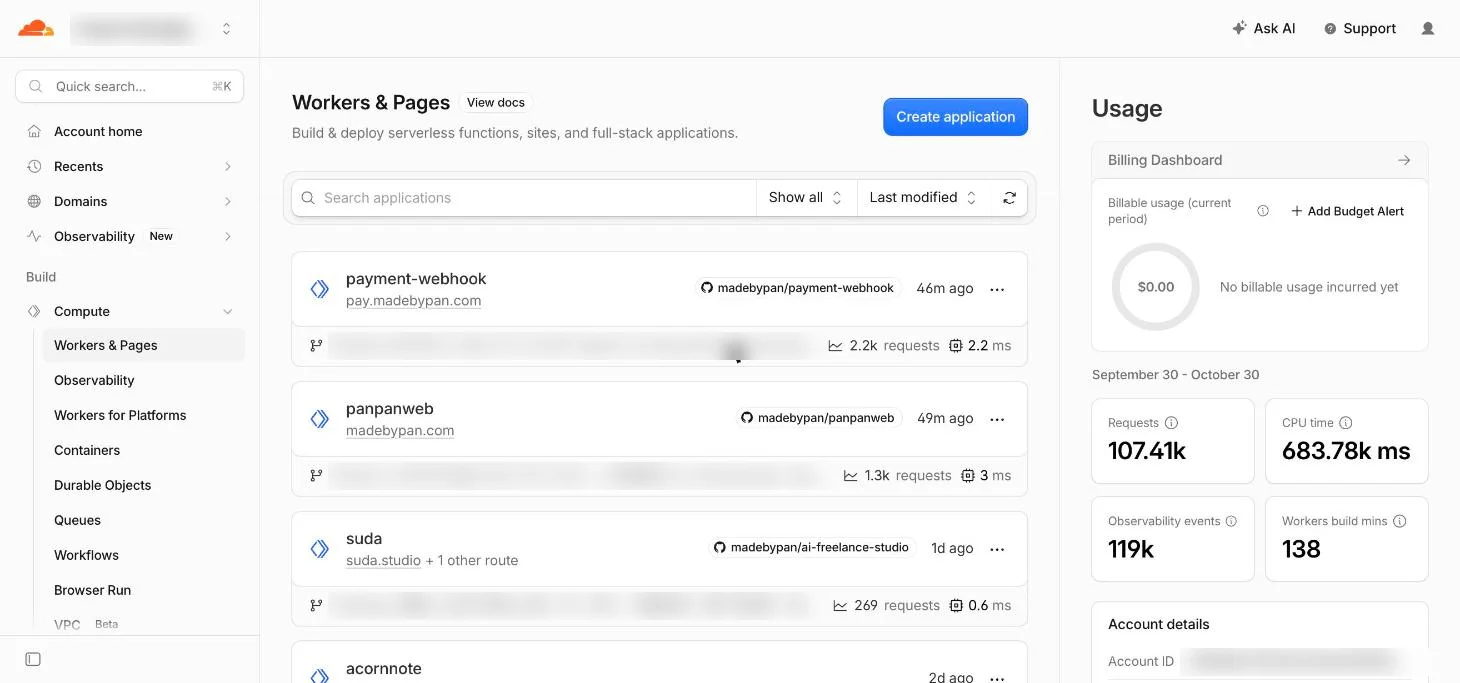Click the Observability events info icon
Viewport: 1460px width, 683px height.
point(1231,521)
